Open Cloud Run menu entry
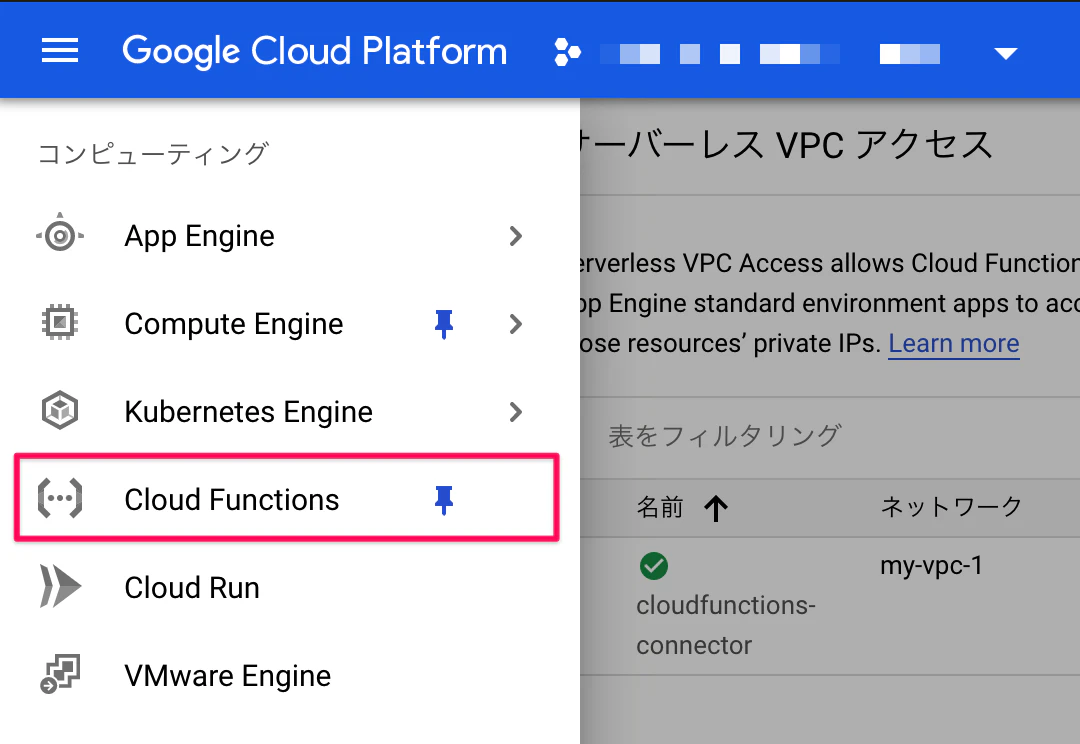 click(192, 588)
